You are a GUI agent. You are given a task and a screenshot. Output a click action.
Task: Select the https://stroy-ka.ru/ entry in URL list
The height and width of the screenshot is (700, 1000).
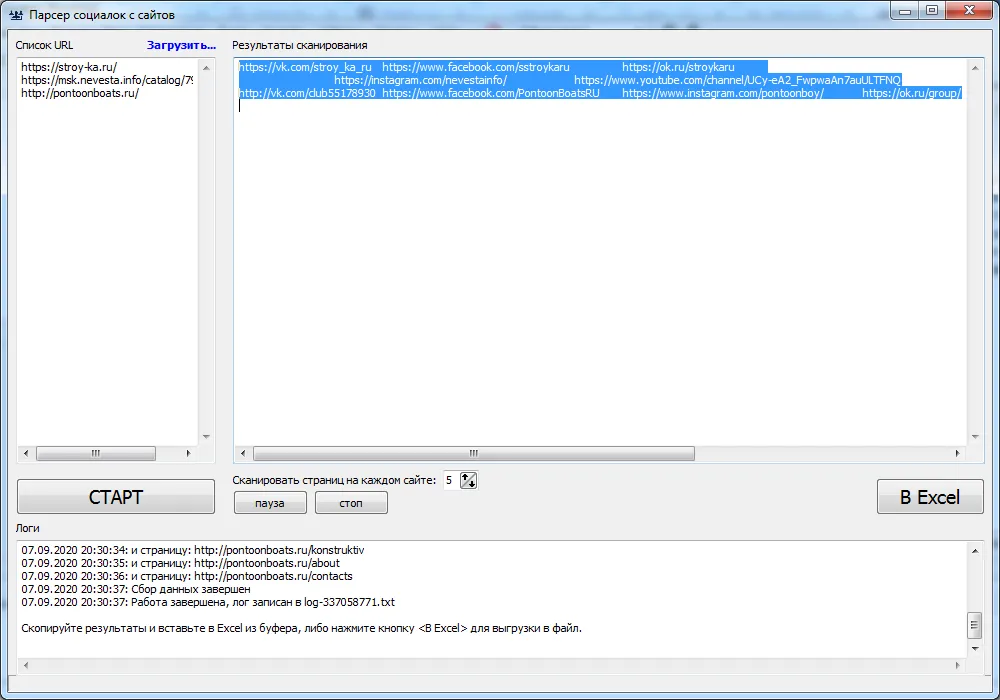[69, 67]
